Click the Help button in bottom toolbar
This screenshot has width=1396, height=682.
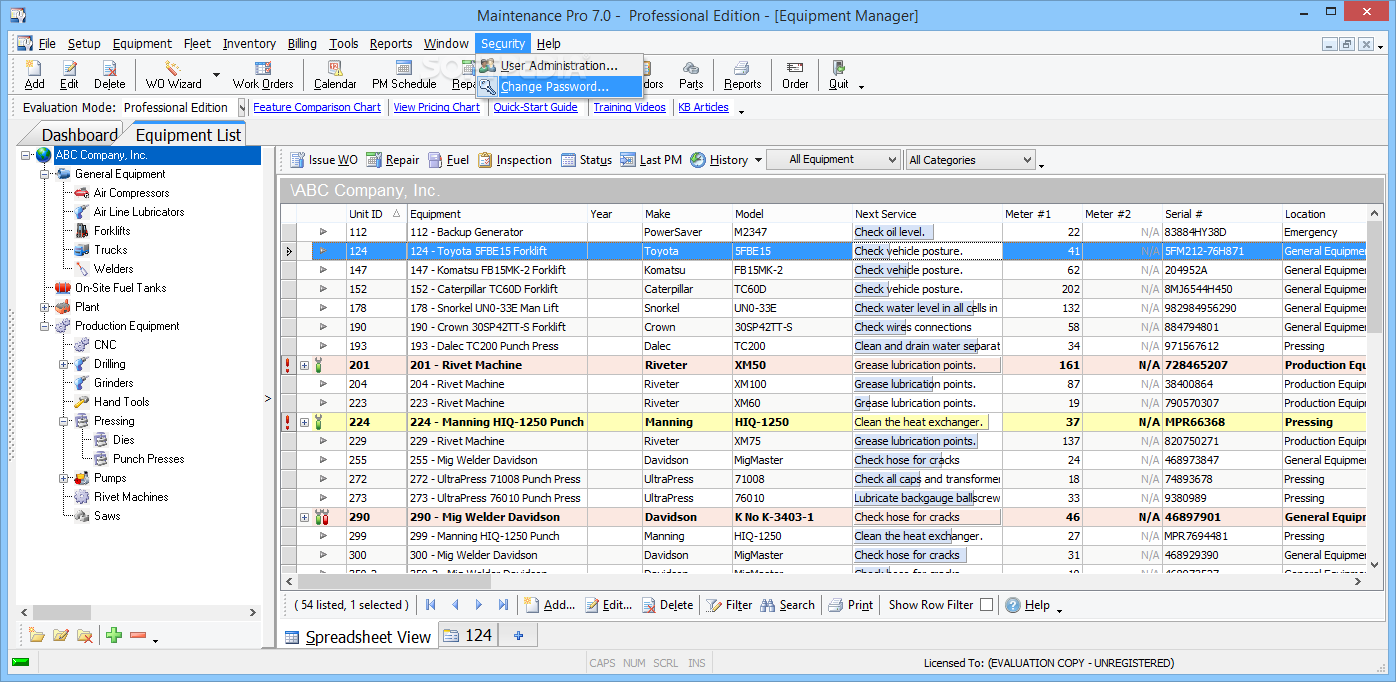(1027, 605)
